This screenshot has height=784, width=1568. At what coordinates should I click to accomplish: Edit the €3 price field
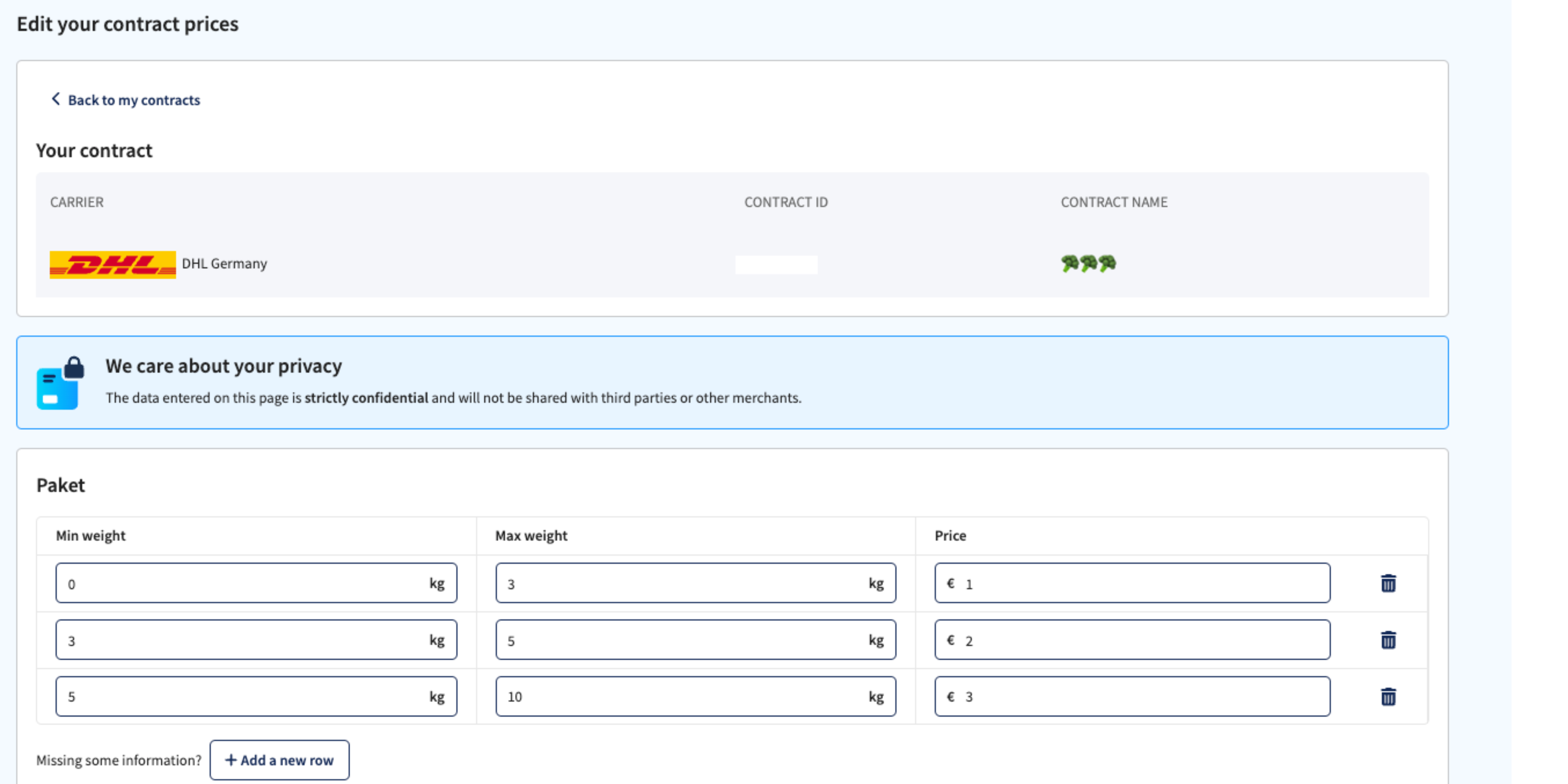(x=1132, y=696)
